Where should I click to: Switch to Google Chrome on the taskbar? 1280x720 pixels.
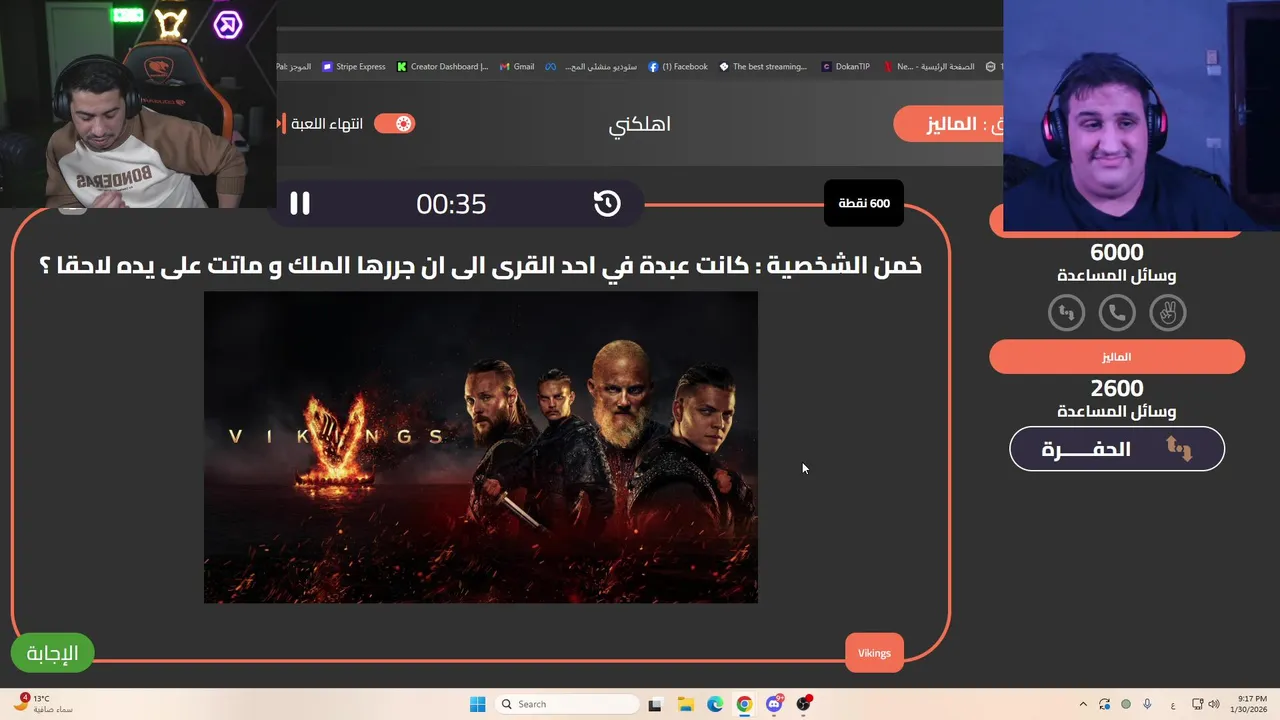[x=744, y=704]
